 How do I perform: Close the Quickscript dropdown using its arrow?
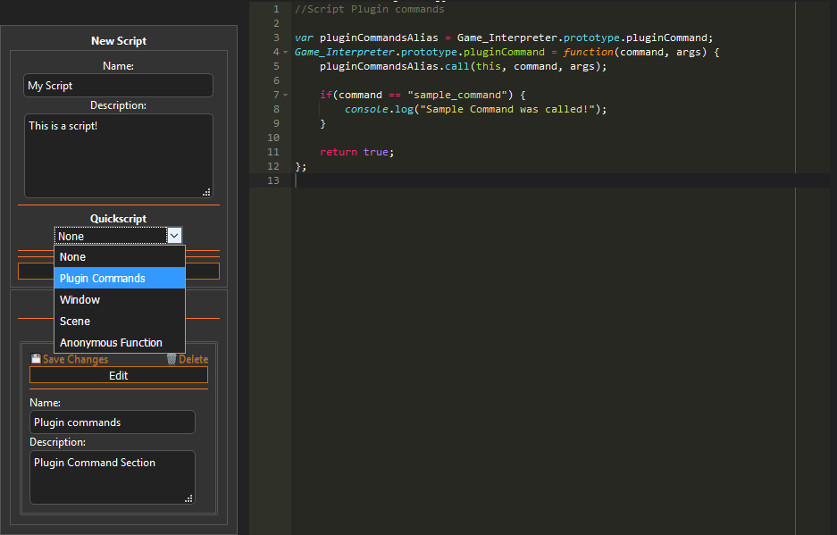174,235
